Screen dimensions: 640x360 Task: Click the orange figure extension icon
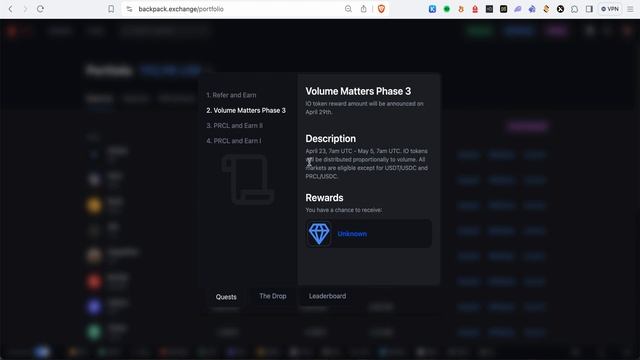(x=461, y=9)
